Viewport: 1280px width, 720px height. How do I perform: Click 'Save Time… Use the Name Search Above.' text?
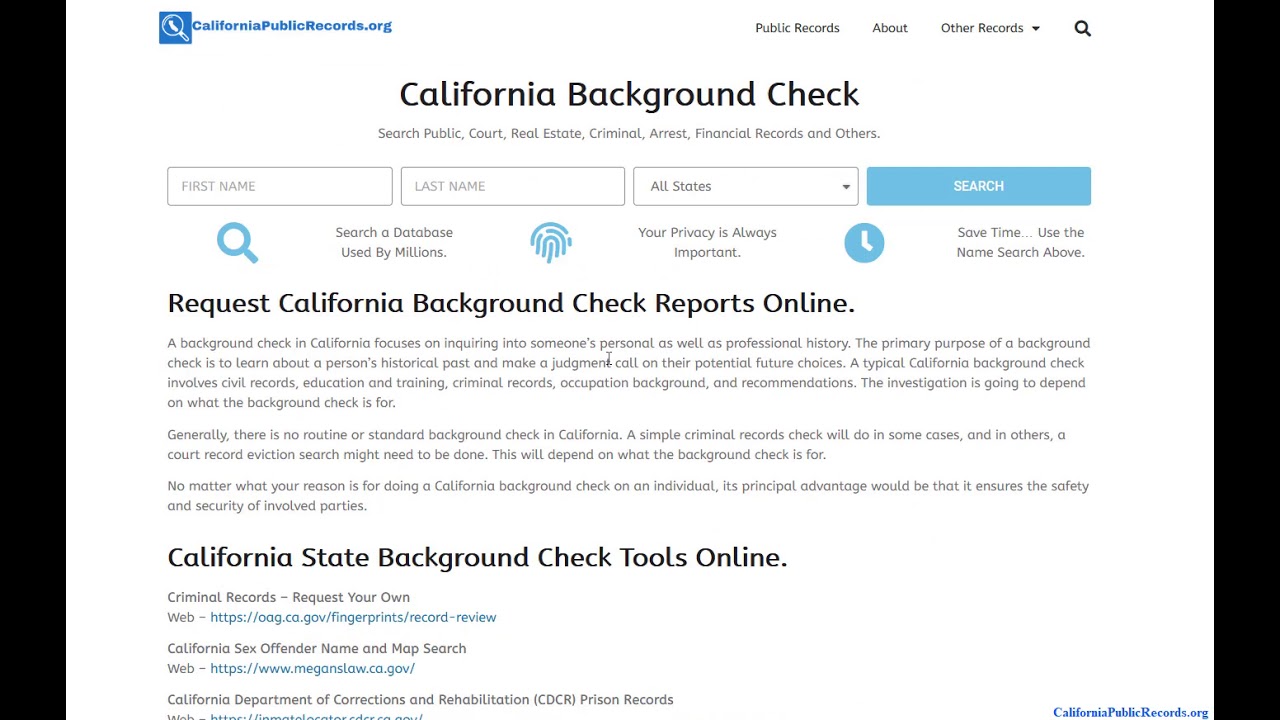[1020, 242]
